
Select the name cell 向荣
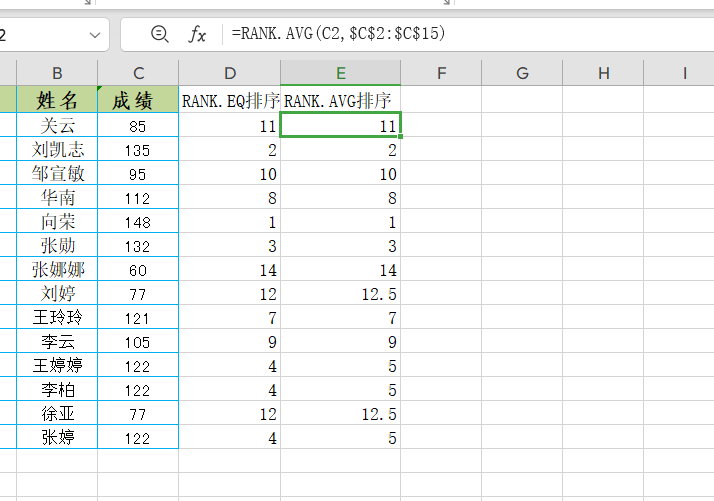point(57,221)
